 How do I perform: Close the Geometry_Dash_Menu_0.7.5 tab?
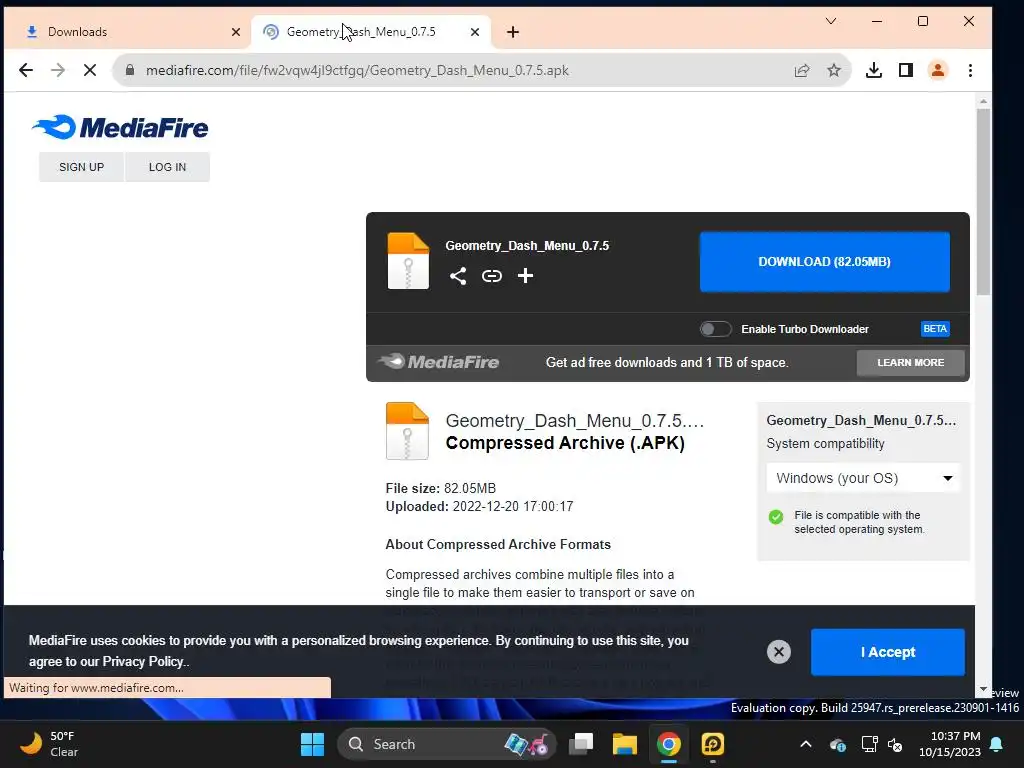click(475, 32)
